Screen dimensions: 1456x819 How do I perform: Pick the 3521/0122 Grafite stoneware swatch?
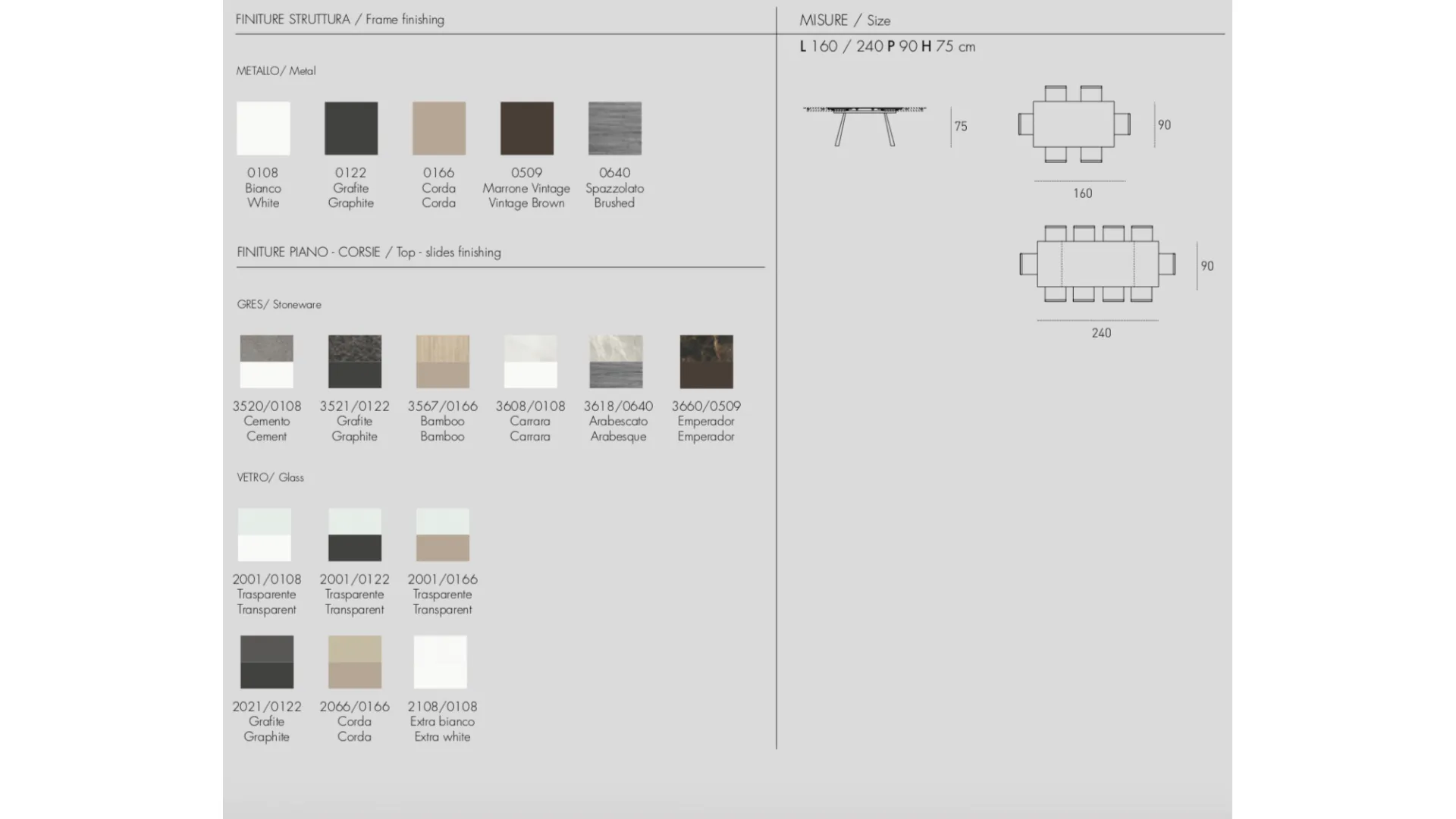click(x=355, y=362)
